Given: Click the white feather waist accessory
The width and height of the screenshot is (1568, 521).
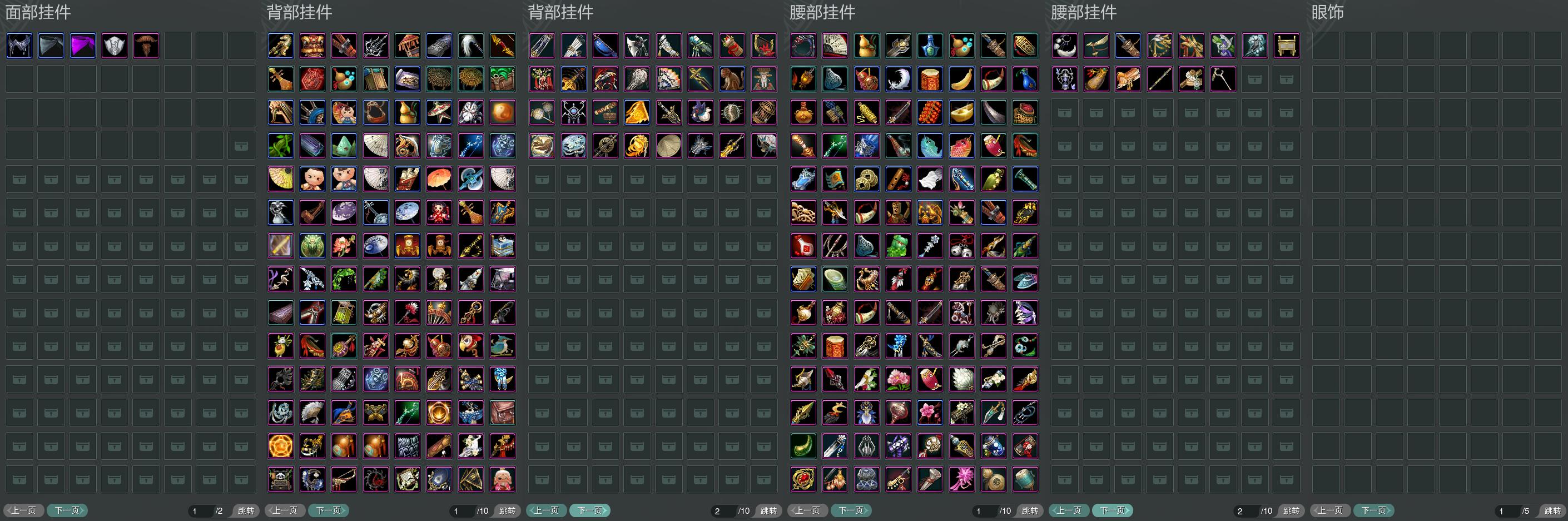Looking at the screenshot, I should (x=899, y=79).
